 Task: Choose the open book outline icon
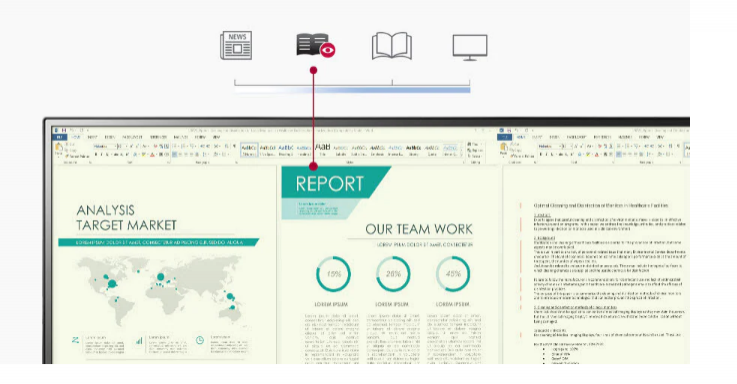pyautogui.click(x=392, y=46)
